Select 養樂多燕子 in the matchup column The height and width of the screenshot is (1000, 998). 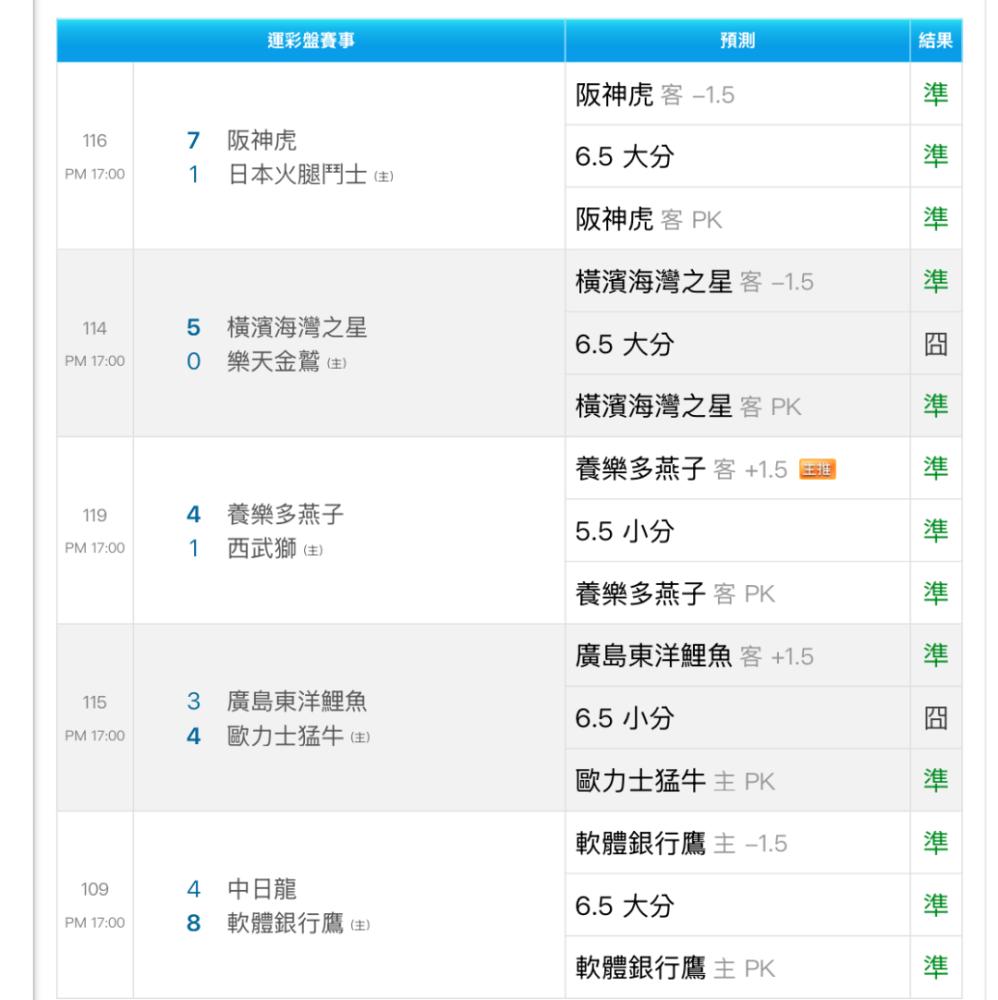pos(286,515)
